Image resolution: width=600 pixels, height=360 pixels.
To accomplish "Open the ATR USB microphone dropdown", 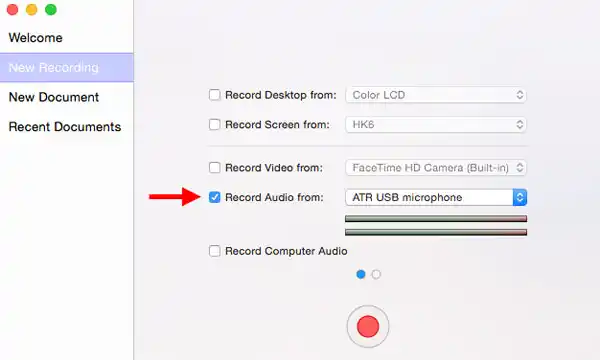I will tap(436, 197).
